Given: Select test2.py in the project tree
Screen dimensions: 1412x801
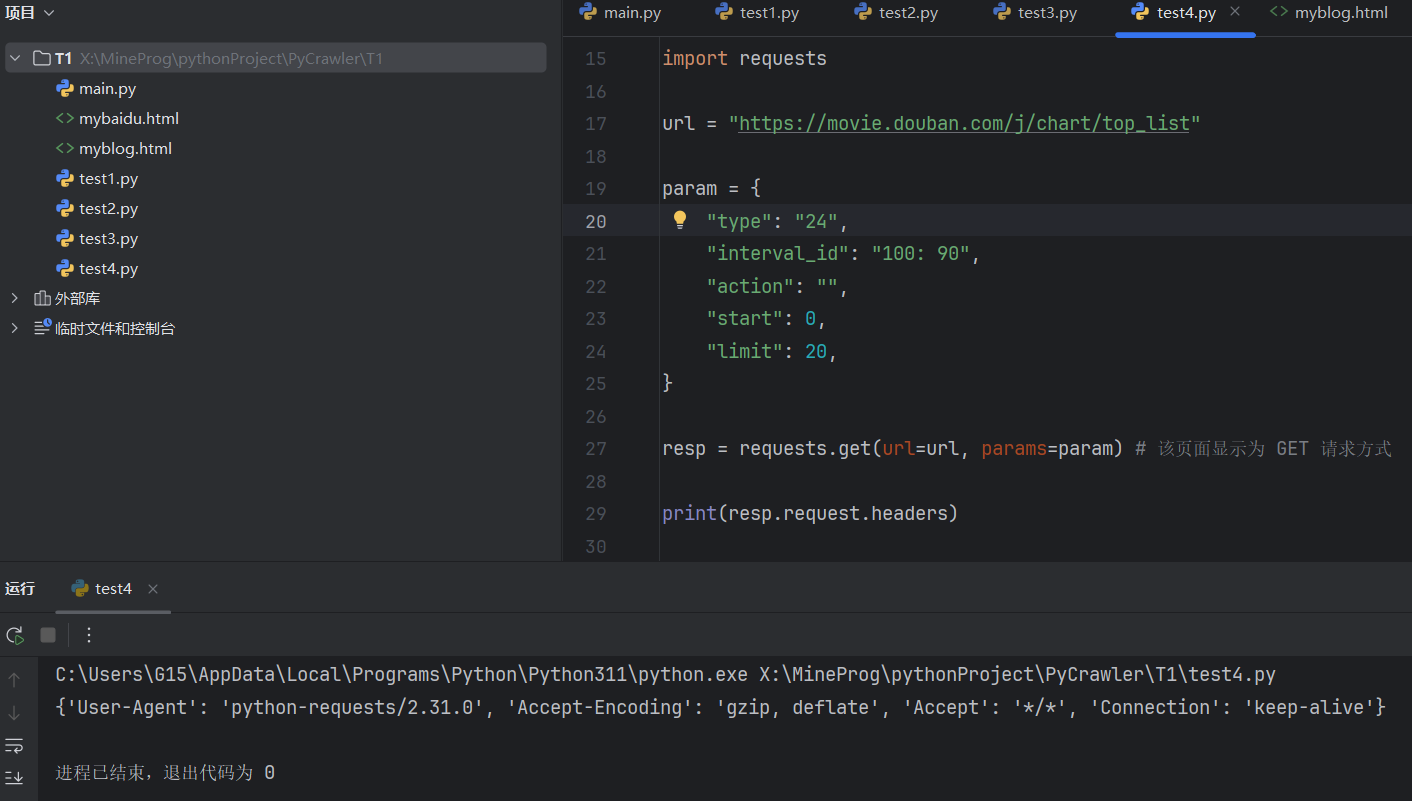Looking at the screenshot, I should pyautogui.click(x=108, y=208).
